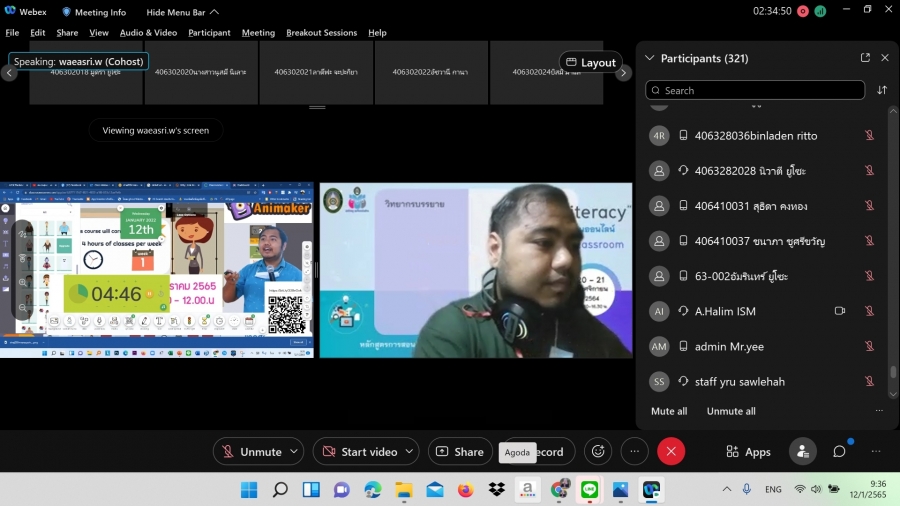
Task: Open the participants panel icon
Action: click(x=802, y=451)
